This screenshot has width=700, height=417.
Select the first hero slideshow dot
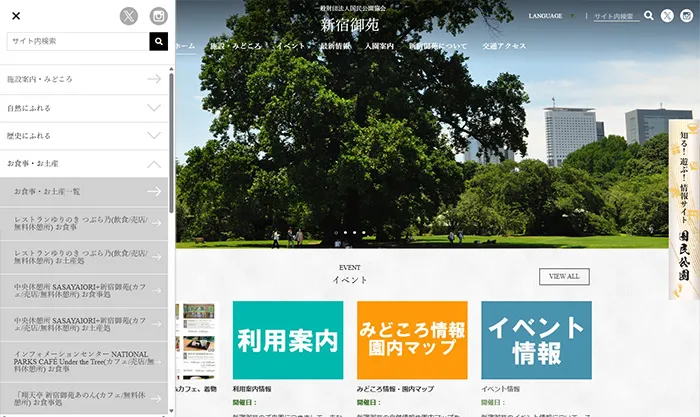click(336, 233)
